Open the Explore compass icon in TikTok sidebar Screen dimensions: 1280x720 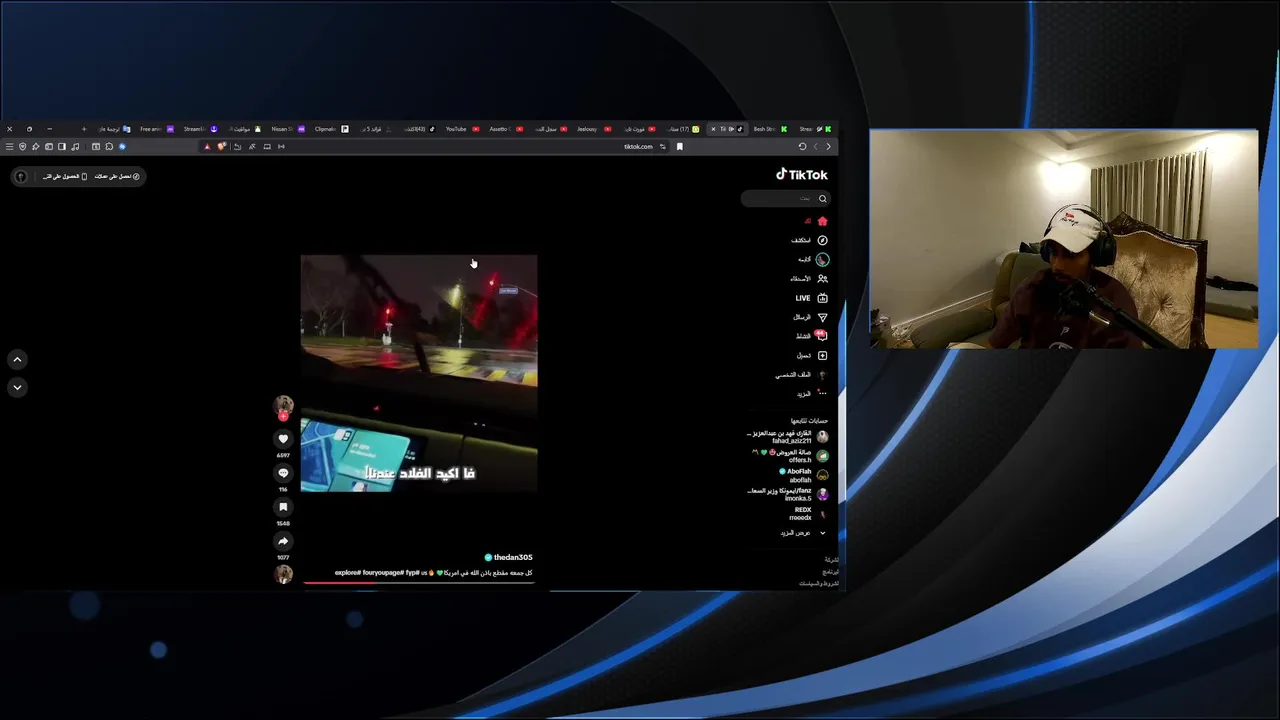tap(822, 240)
